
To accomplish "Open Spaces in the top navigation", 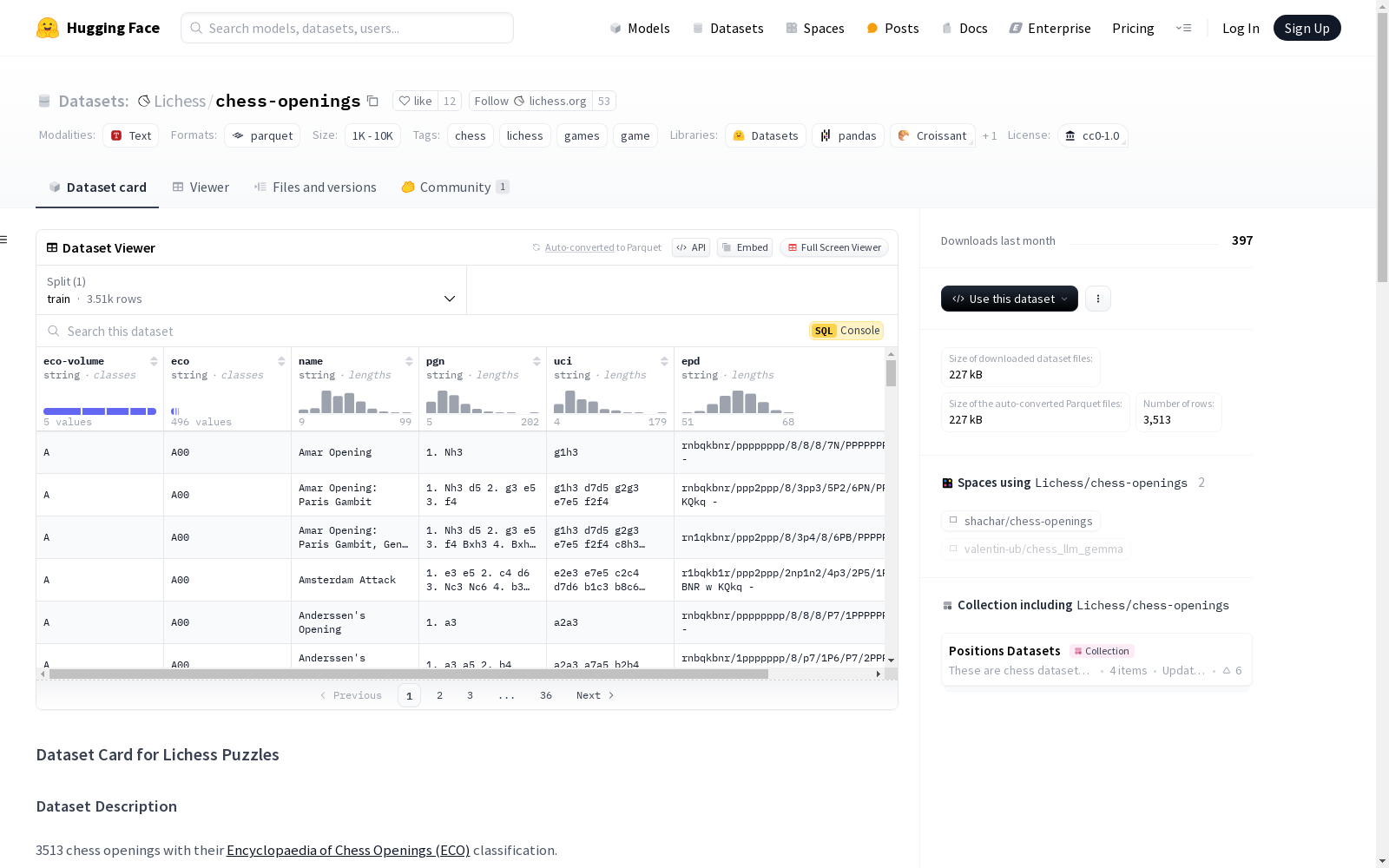I will (815, 28).
